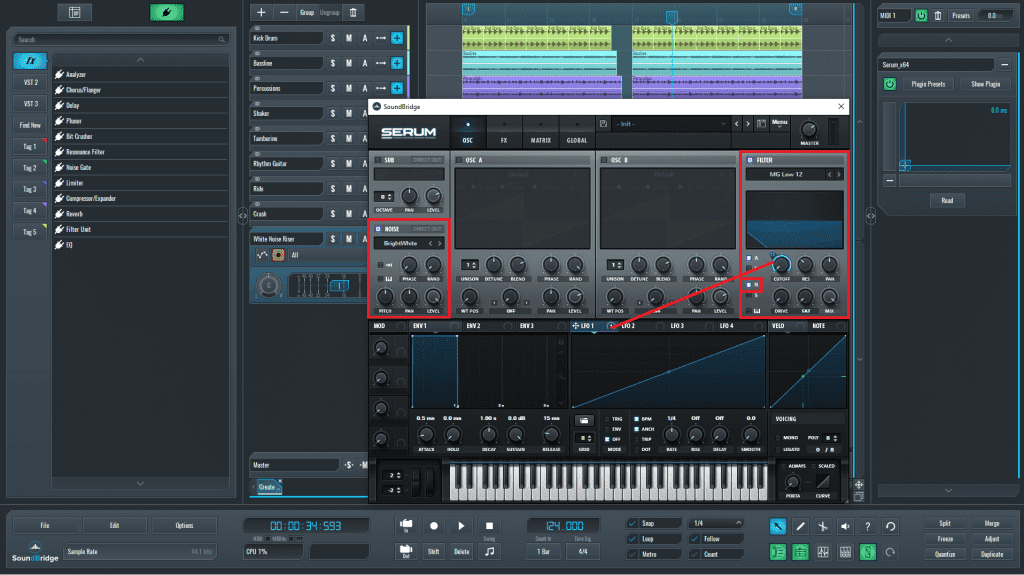The image size is (1024, 575).
Task: Click the Serum filter Cutoff knob
Action: [x=782, y=265]
